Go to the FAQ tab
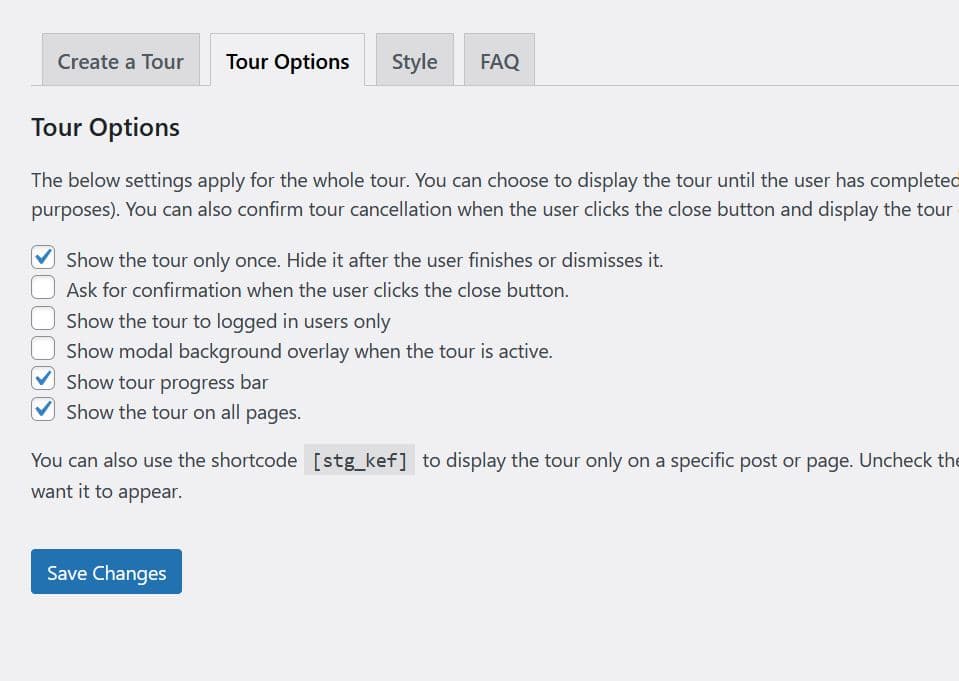Image resolution: width=959 pixels, height=681 pixels. (499, 61)
